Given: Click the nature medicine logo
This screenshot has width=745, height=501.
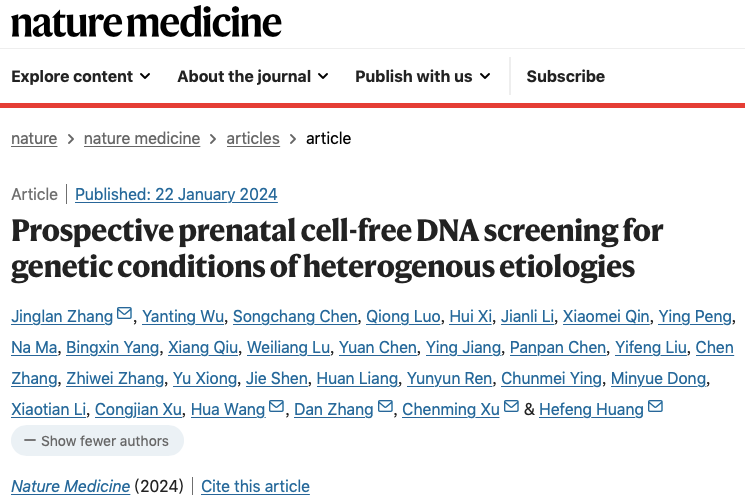Looking at the screenshot, I should point(146,22).
